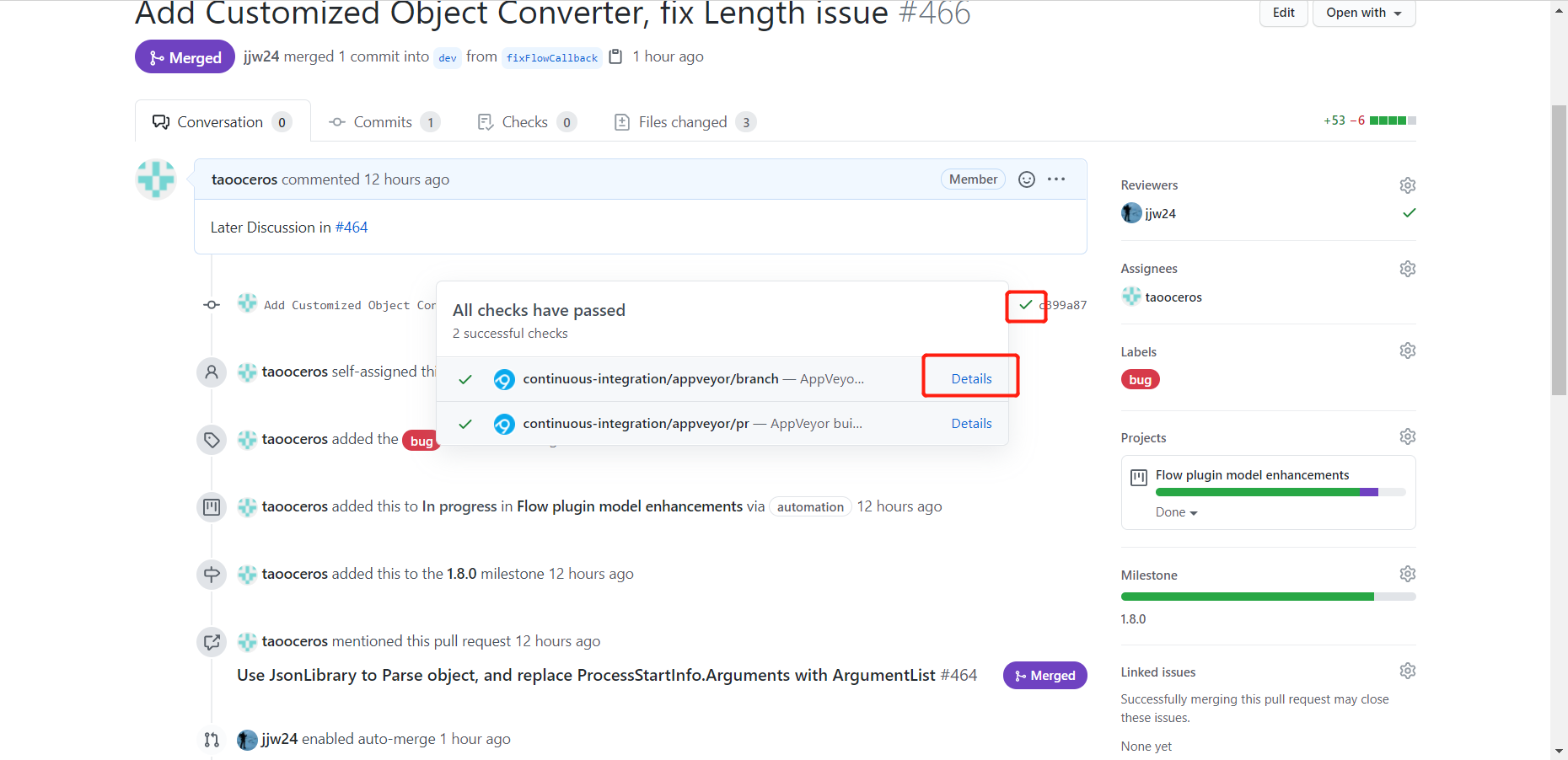The width and height of the screenshot is (1568, 760).
Task: Click AppVeyor logo for the branch check
Action: click(x=504, y=380)
